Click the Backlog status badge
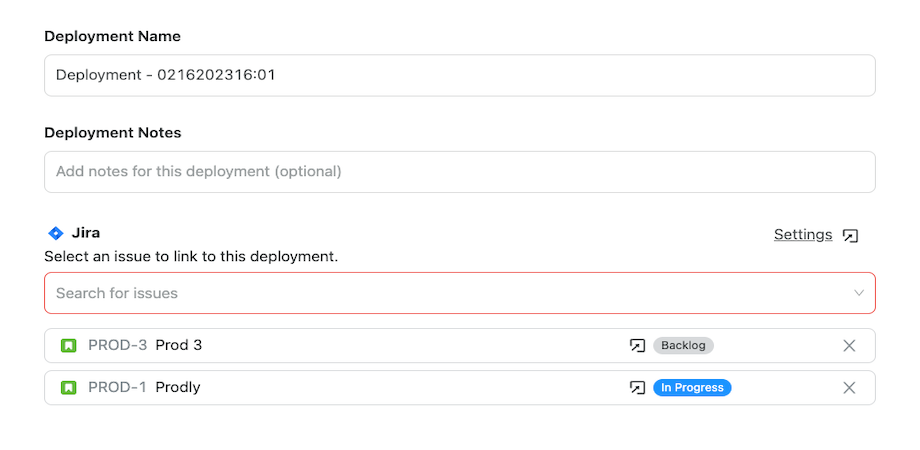920x450 pixels. 684,346
